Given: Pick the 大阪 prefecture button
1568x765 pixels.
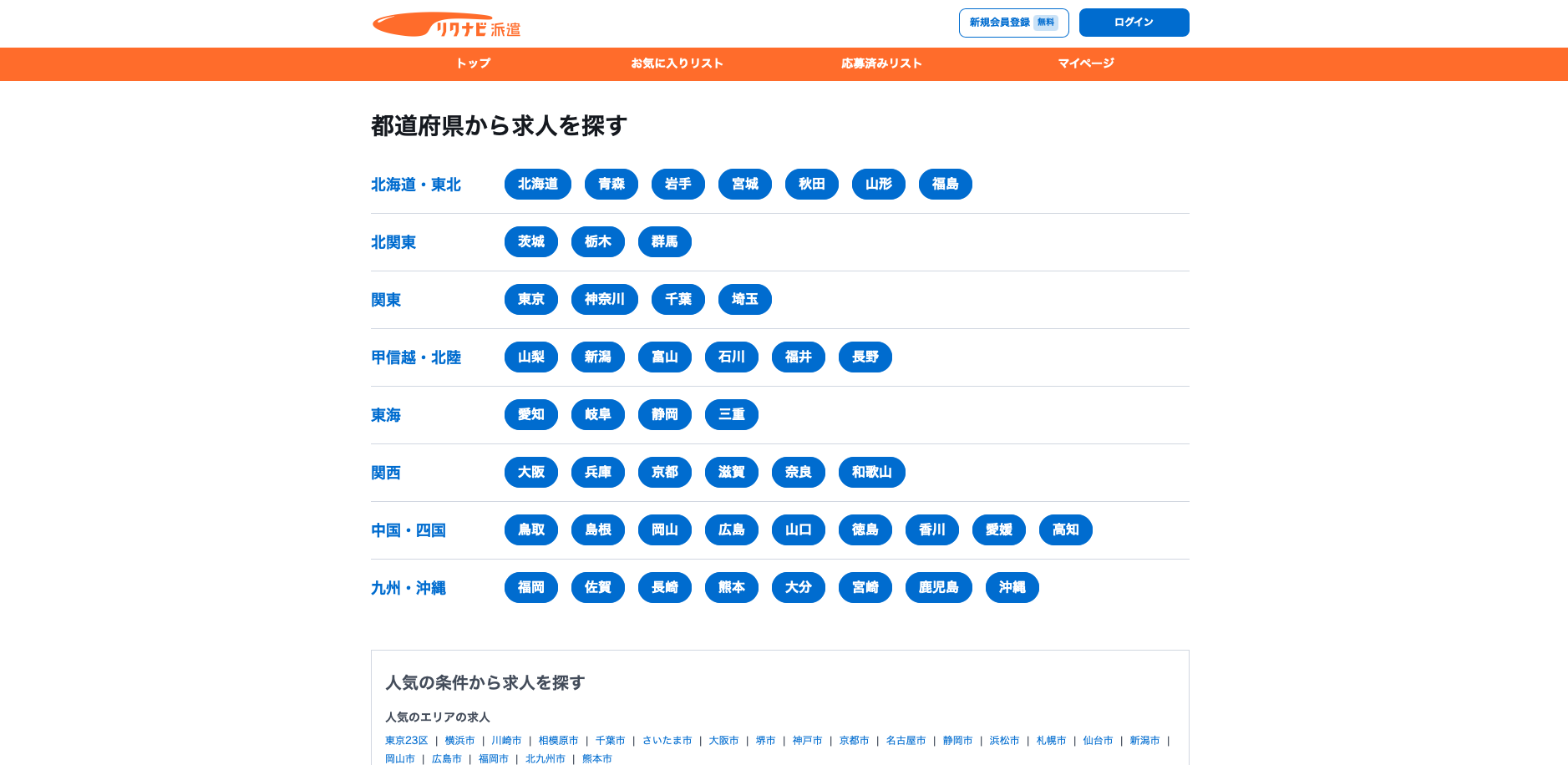Looking at the screenshot, I should click(530, 473).
